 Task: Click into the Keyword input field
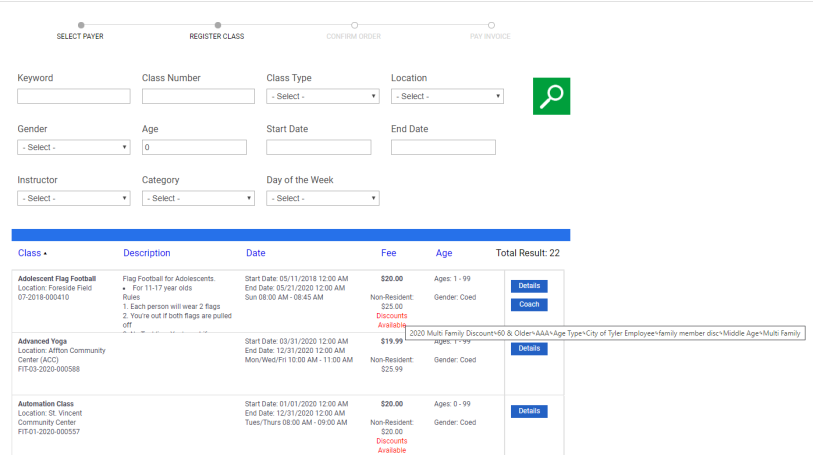tap(73, 96)
